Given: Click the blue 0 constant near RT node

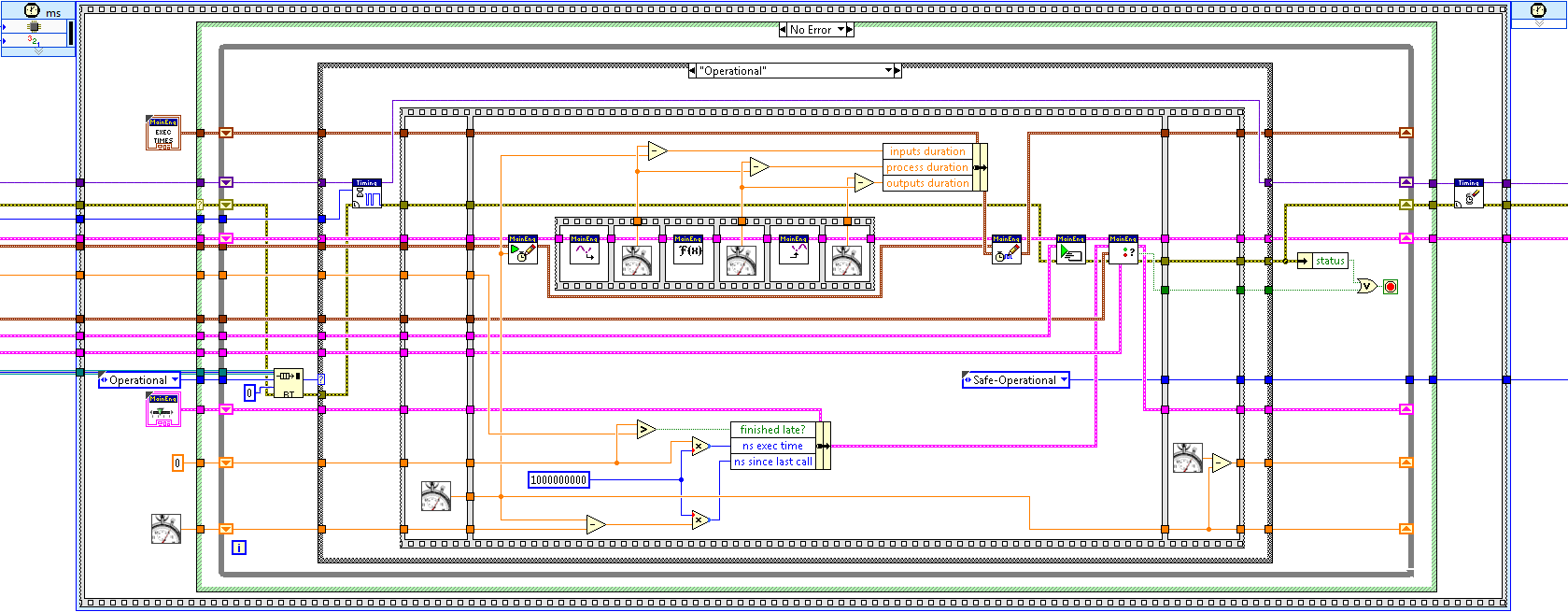Looking at the screenshot, I should pyautogui.click(x=249, y=392).
